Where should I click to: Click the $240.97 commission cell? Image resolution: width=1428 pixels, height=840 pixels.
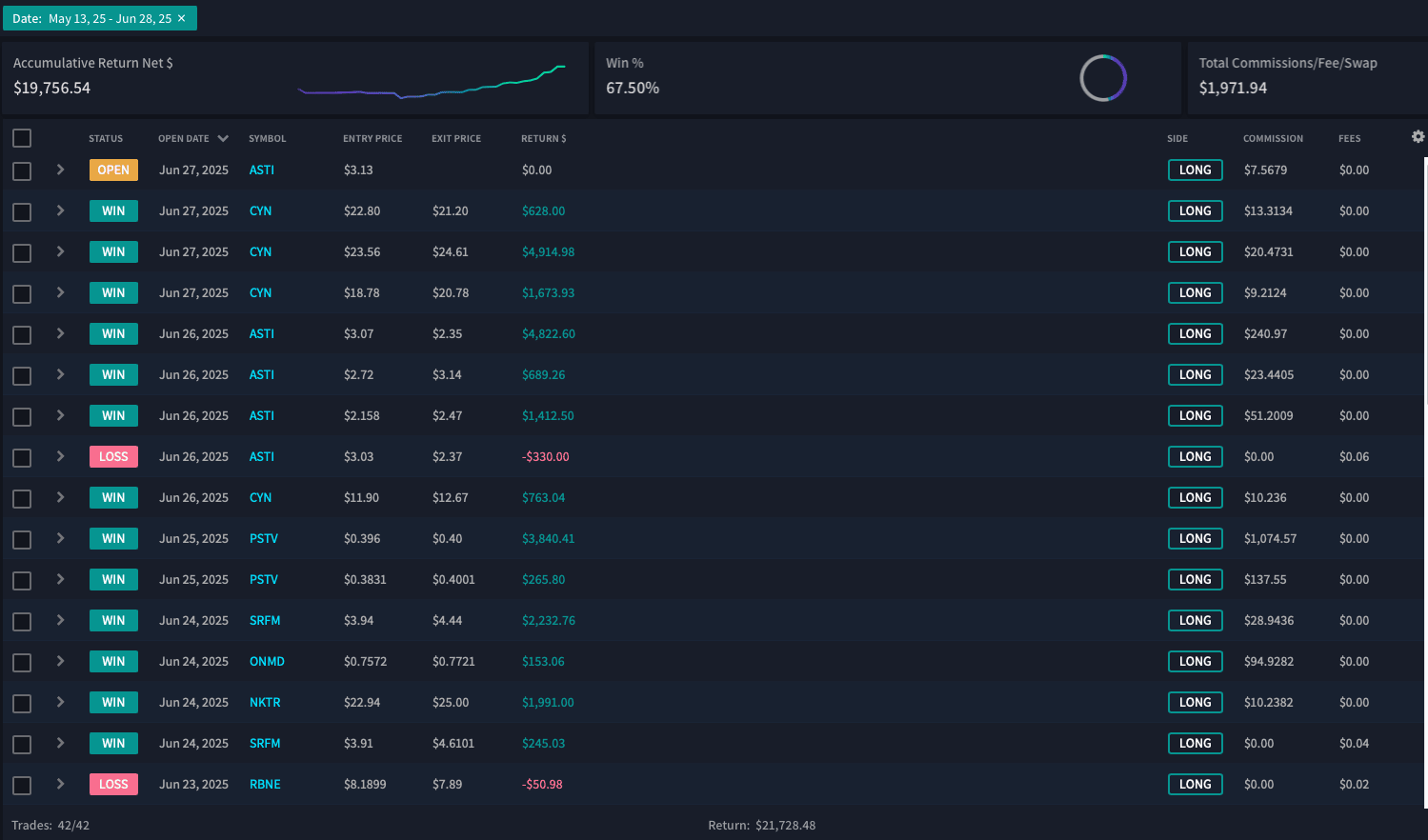pyautogui.click(x=1265, y=334)
